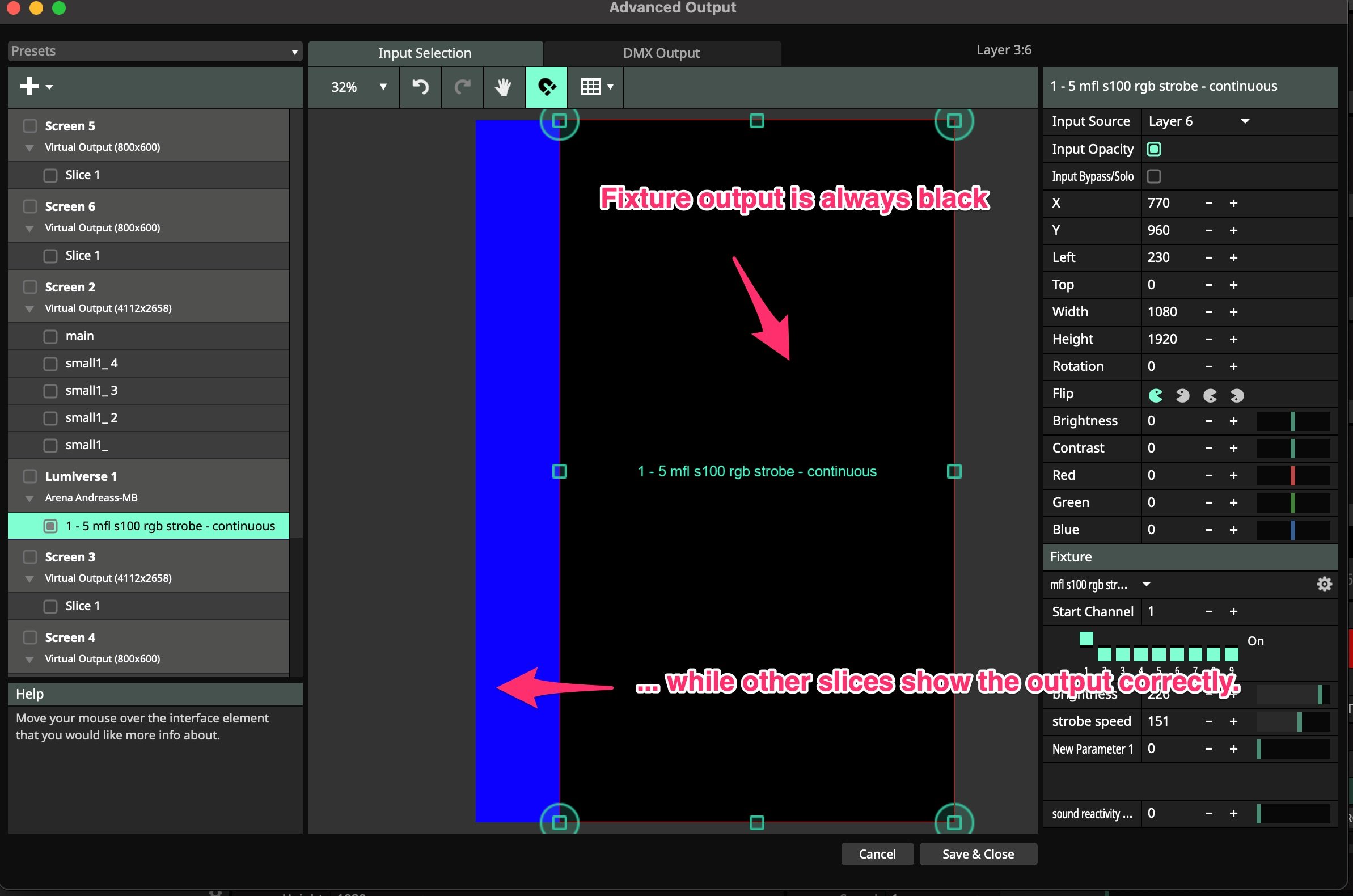Select the hand pan tool
This screenshot has width=1353, height=896.
pyautogui.click(x=504, y=87)
